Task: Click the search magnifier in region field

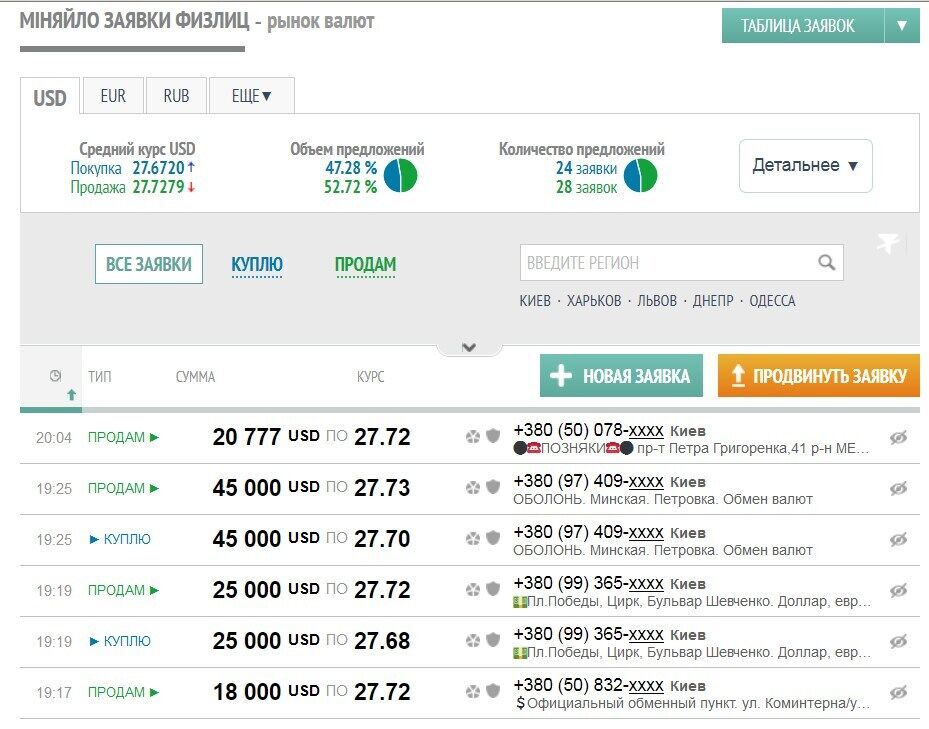Action: point(826,263)
